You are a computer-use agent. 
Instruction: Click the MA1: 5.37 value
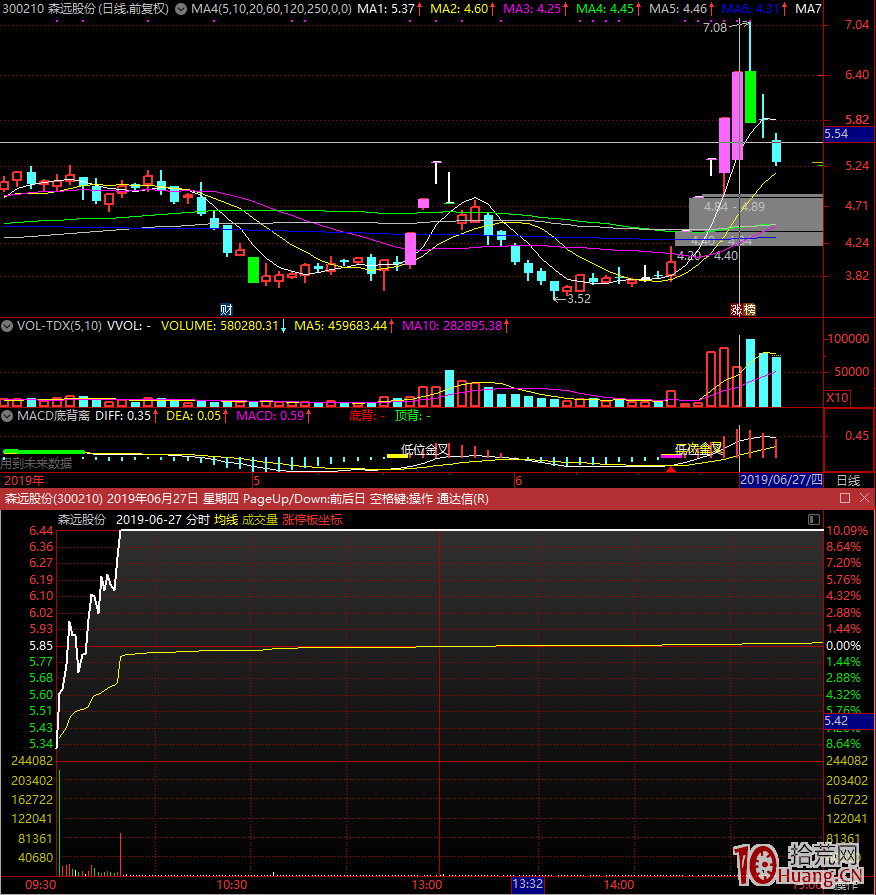tap(386, 9)
